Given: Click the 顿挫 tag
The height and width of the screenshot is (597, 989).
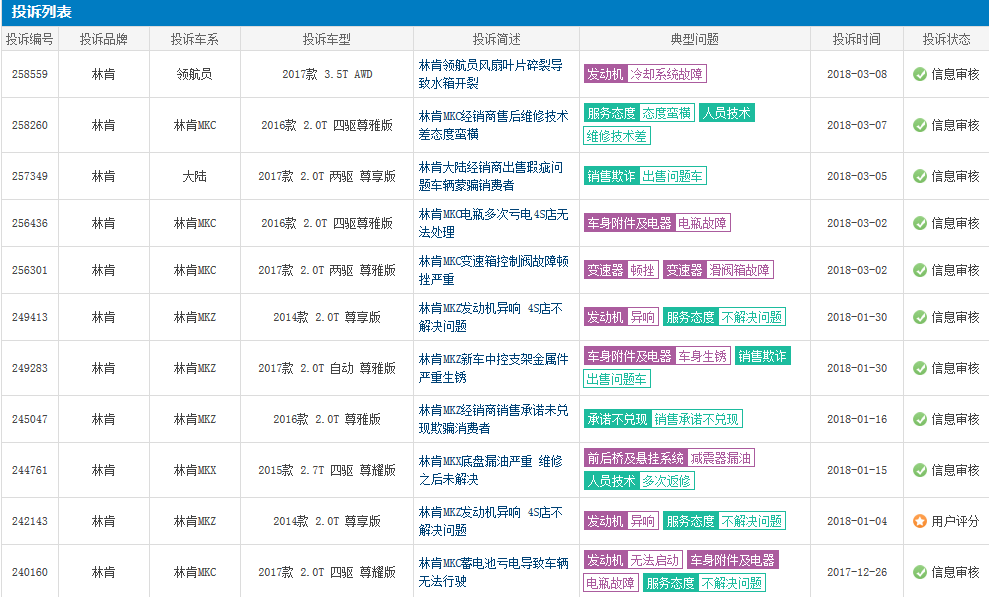Looking at the screenshot, I should point(642,270).
